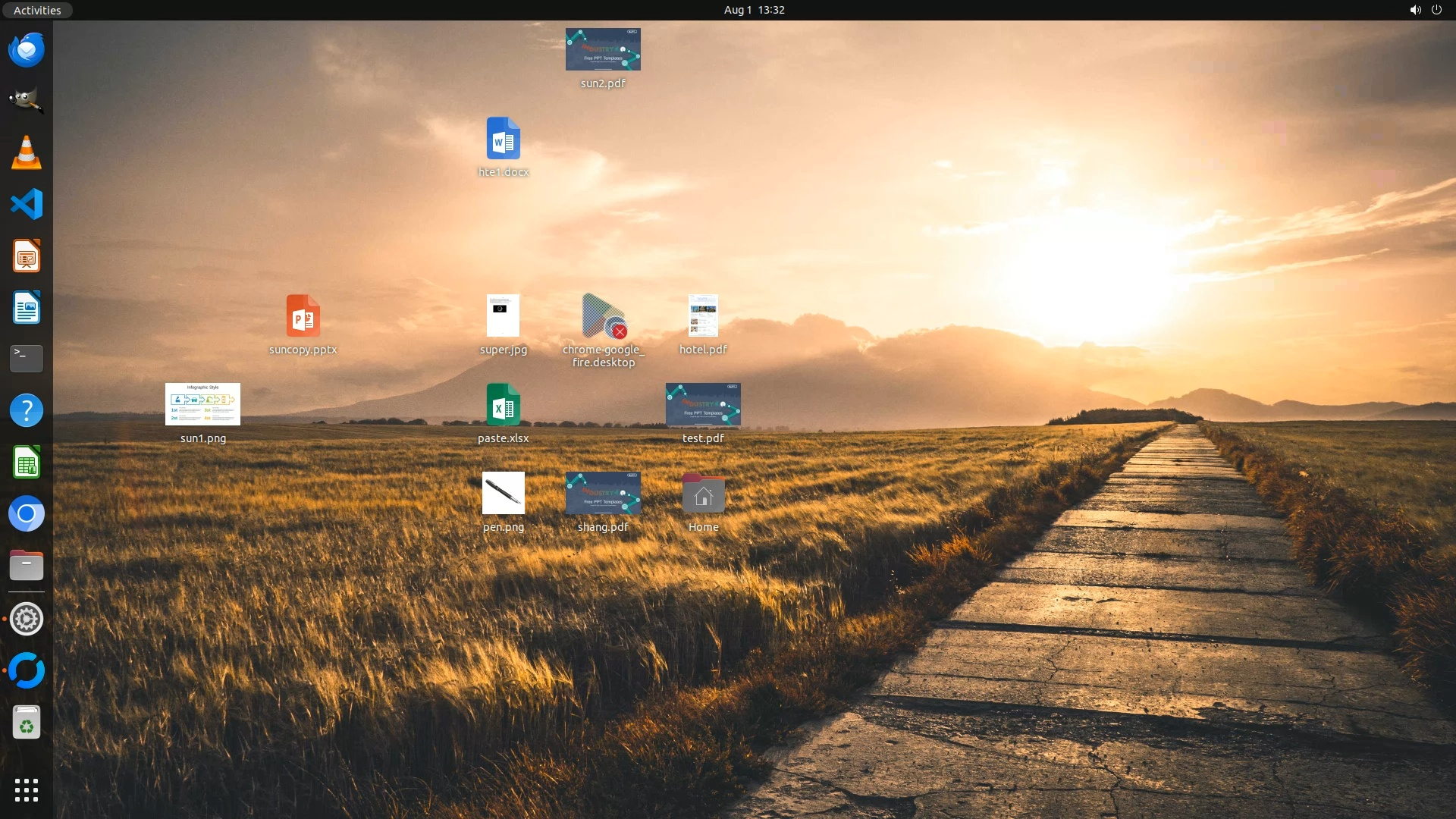
Task: Select the sun1.png image thumbnail
Action: pos(202,405)
